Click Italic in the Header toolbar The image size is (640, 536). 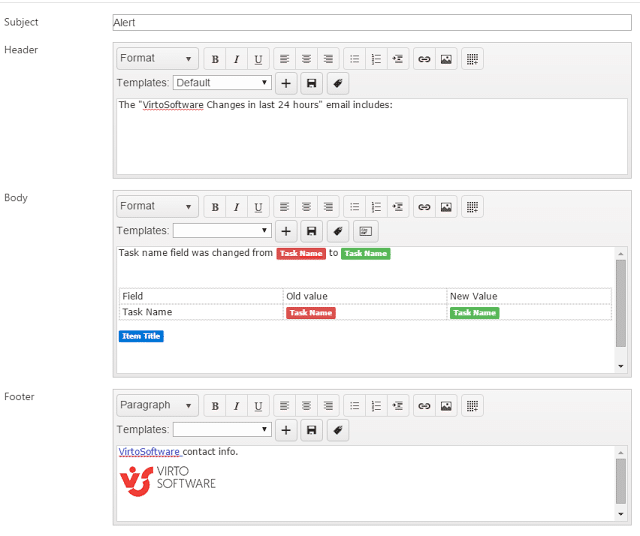point(236,59)
